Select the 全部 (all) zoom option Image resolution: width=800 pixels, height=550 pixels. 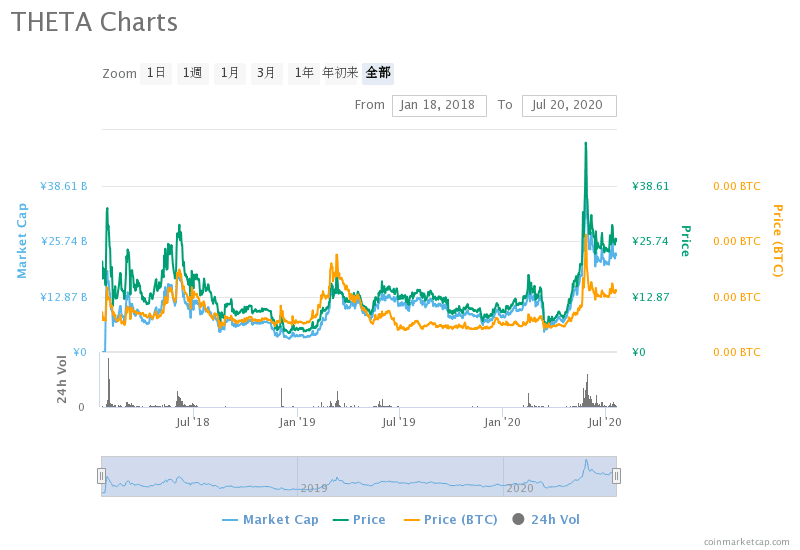click(378, 73)
